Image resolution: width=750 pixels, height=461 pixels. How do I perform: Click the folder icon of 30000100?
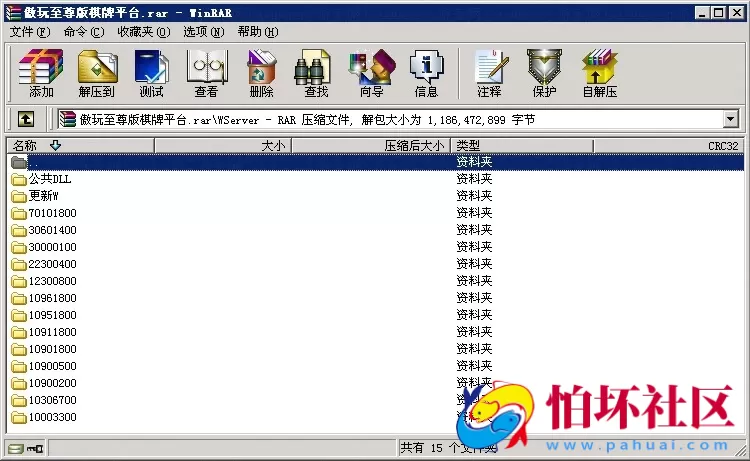pos(19,247)
